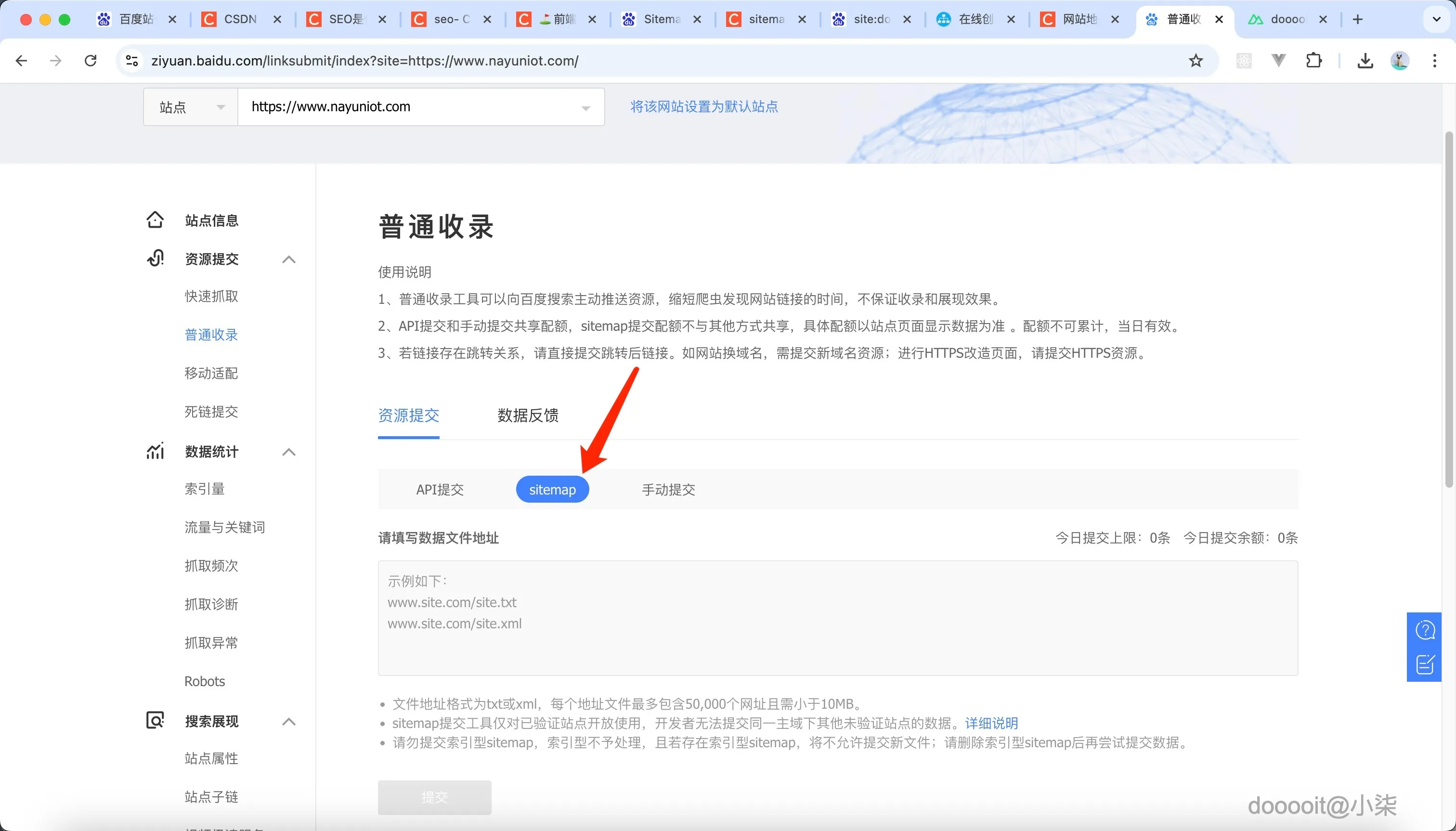Open the 详细说明 link
Image resolution: width=1456 pixels, height=831 pixels.
[990, 723]
